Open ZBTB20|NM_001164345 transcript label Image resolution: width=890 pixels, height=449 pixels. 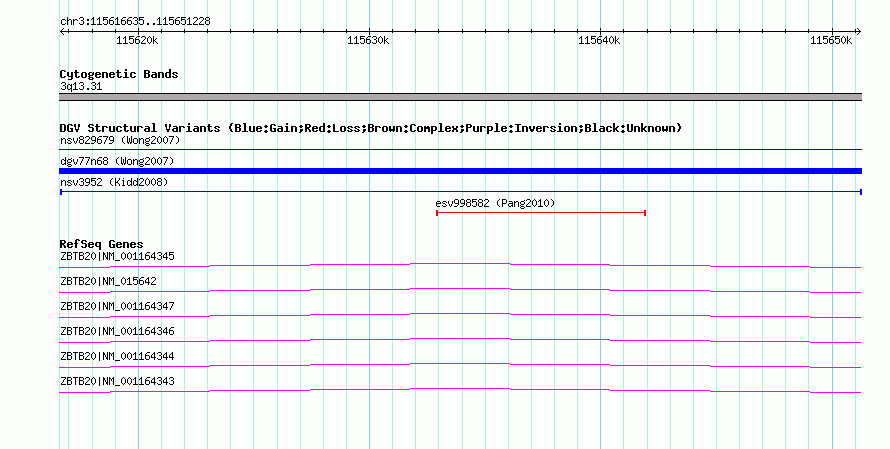117,257
